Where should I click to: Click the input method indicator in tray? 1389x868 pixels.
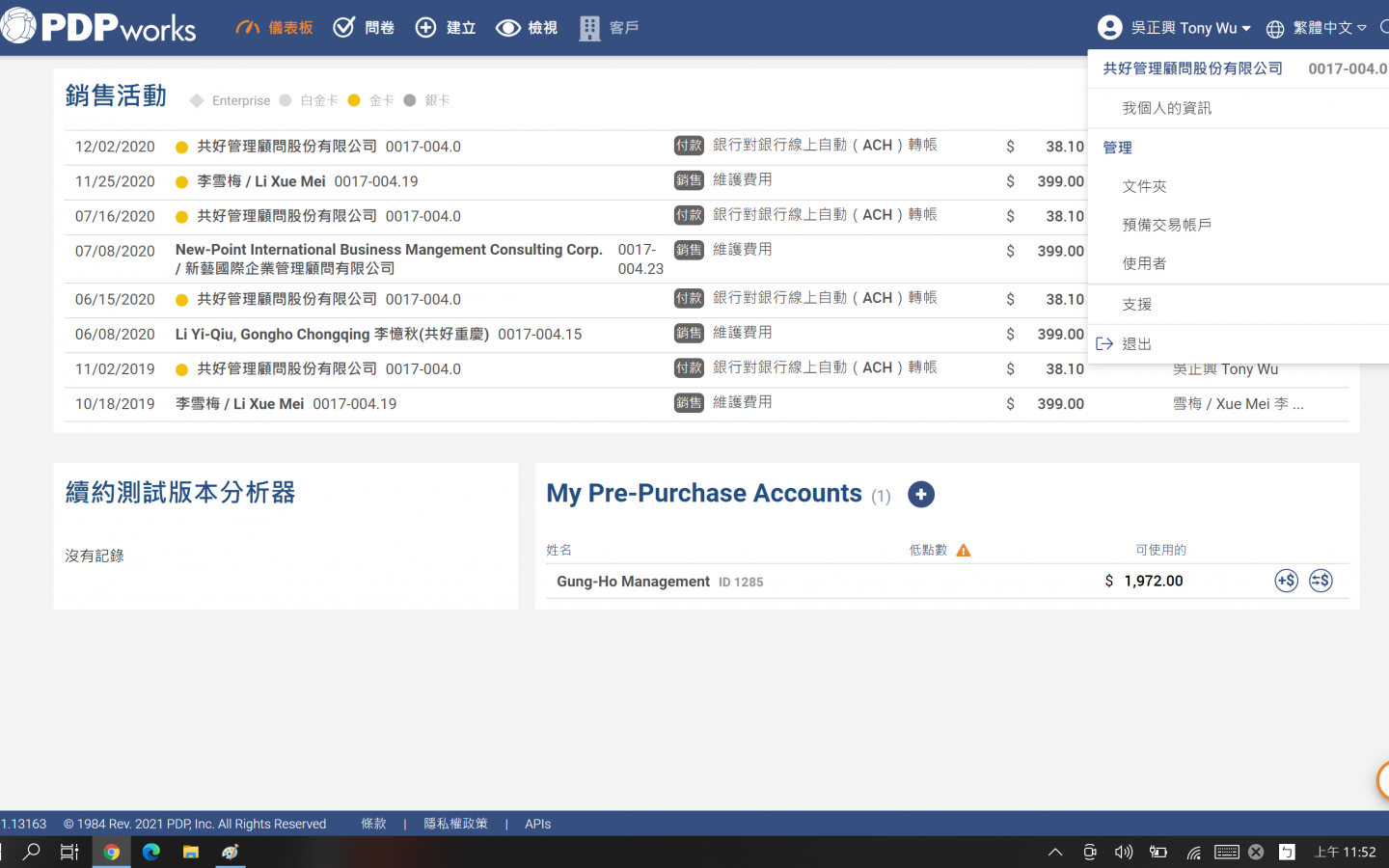1287,852
